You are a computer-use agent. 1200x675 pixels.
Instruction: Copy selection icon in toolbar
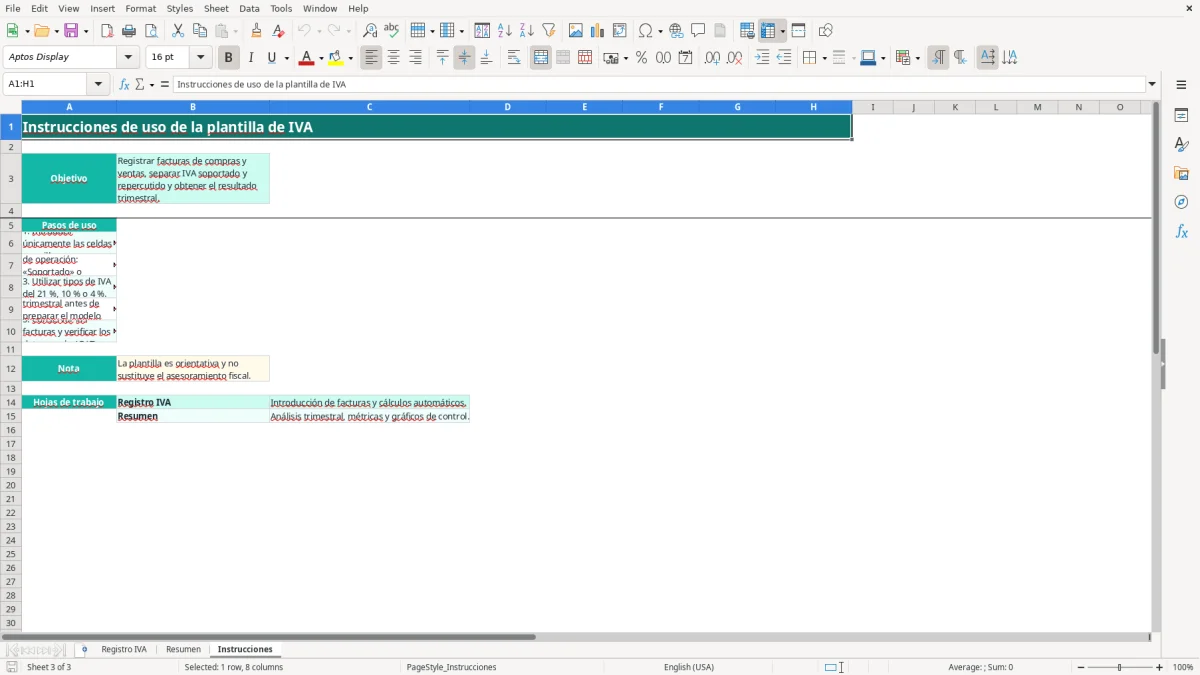pos(200,31)
